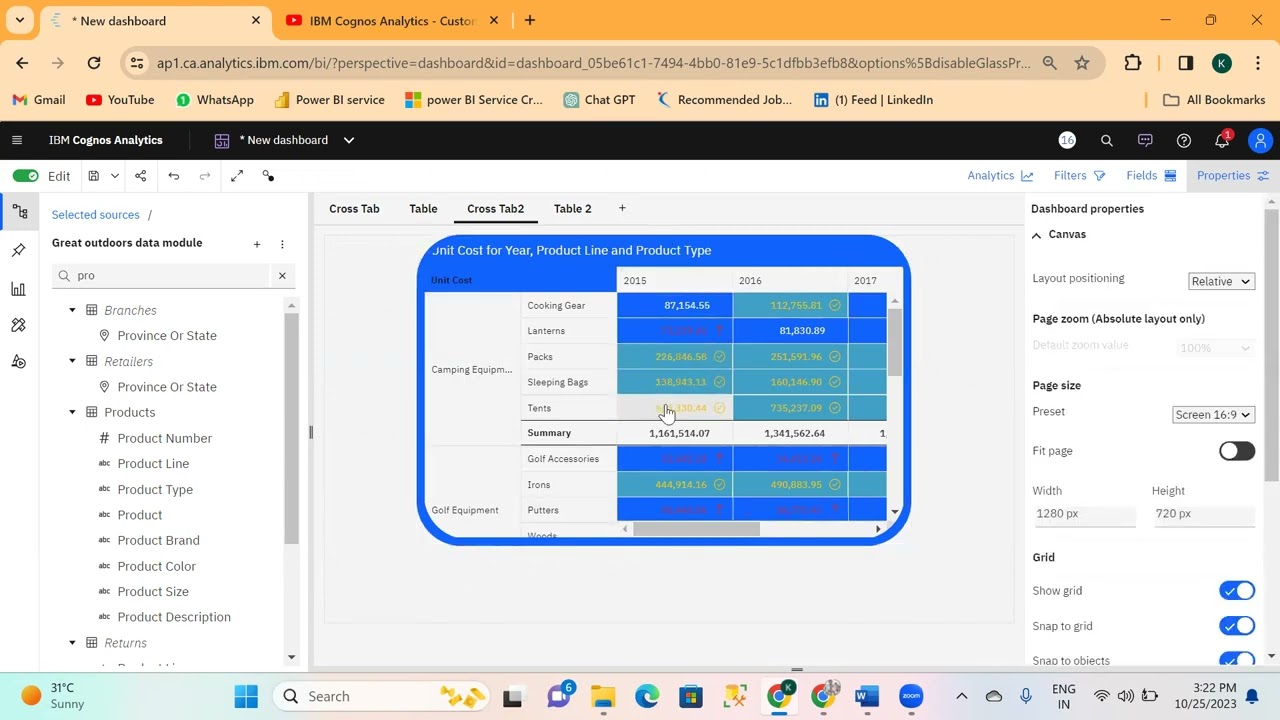Click the Selected sources breadcrumb link
This screenshot has height=720, width=1280.
pos(95,215)
